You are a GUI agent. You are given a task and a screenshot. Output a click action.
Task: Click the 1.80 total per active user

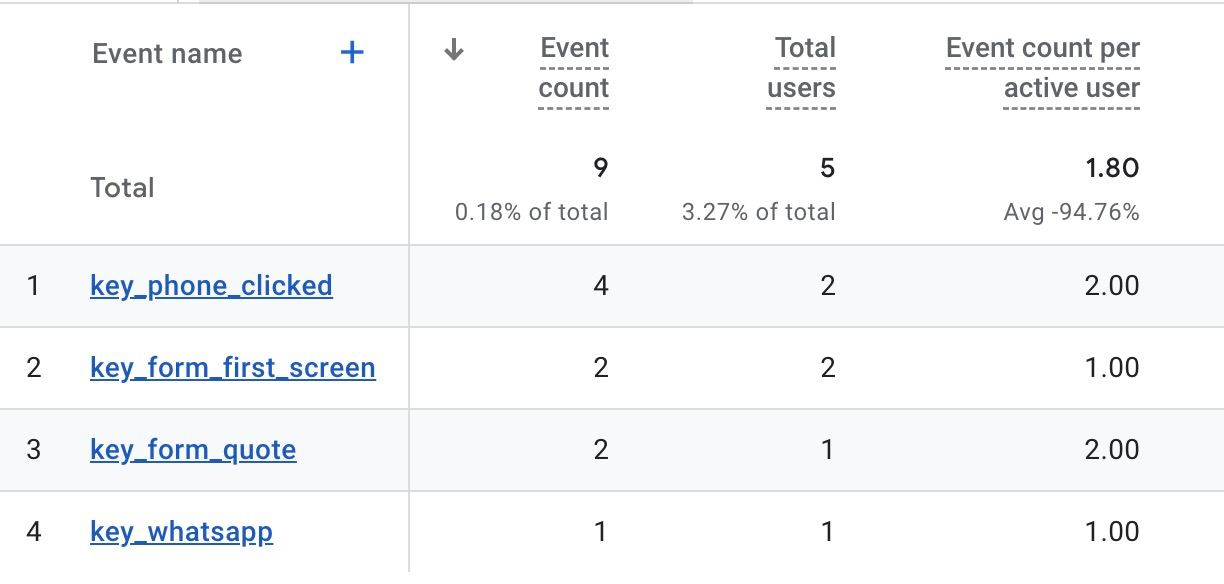click(1112, 168)
